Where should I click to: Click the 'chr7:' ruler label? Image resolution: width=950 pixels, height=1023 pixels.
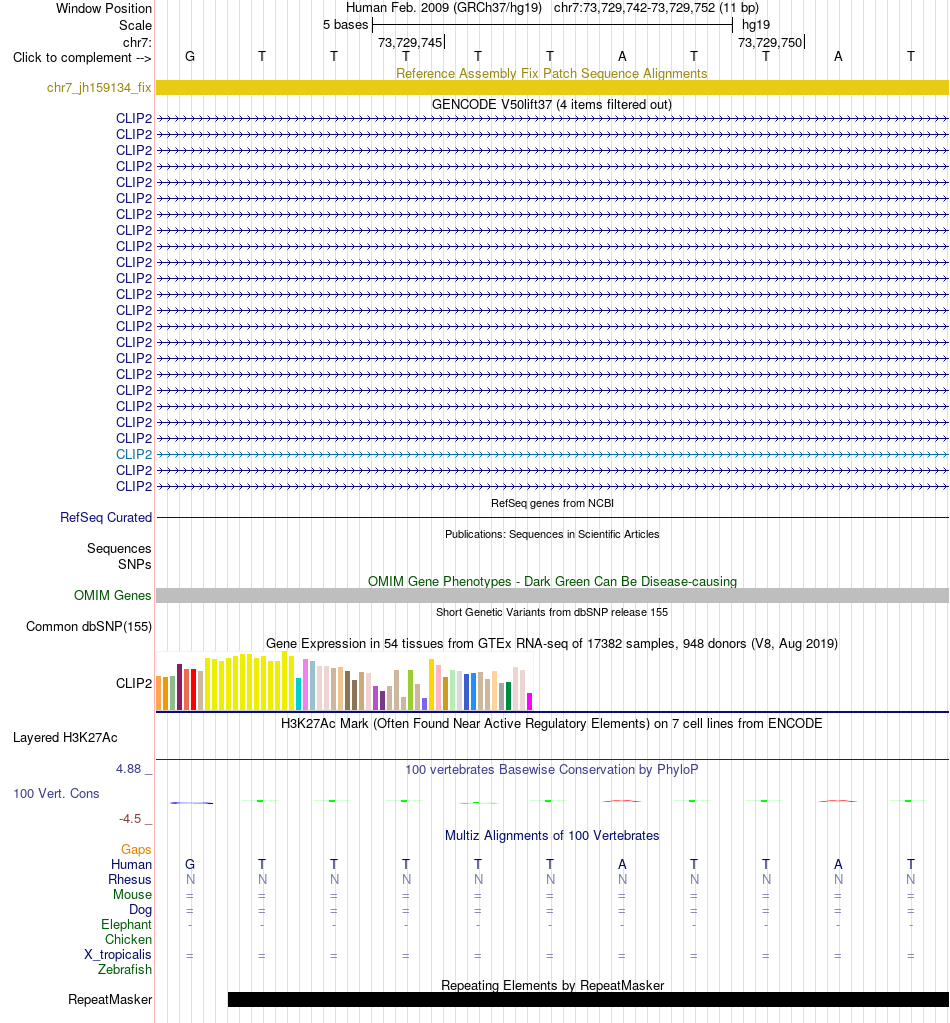pos(137,42)
